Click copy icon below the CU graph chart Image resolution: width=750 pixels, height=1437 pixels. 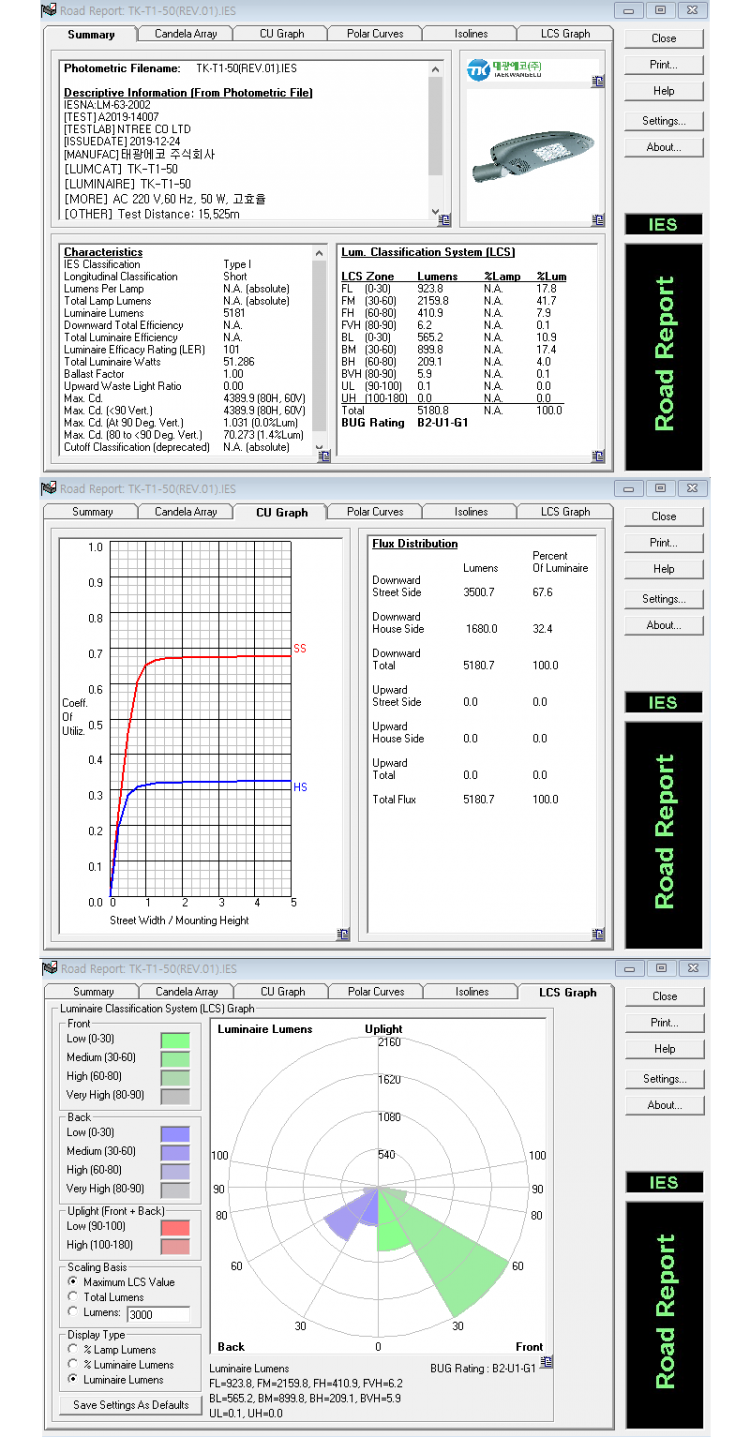point(344,934)
